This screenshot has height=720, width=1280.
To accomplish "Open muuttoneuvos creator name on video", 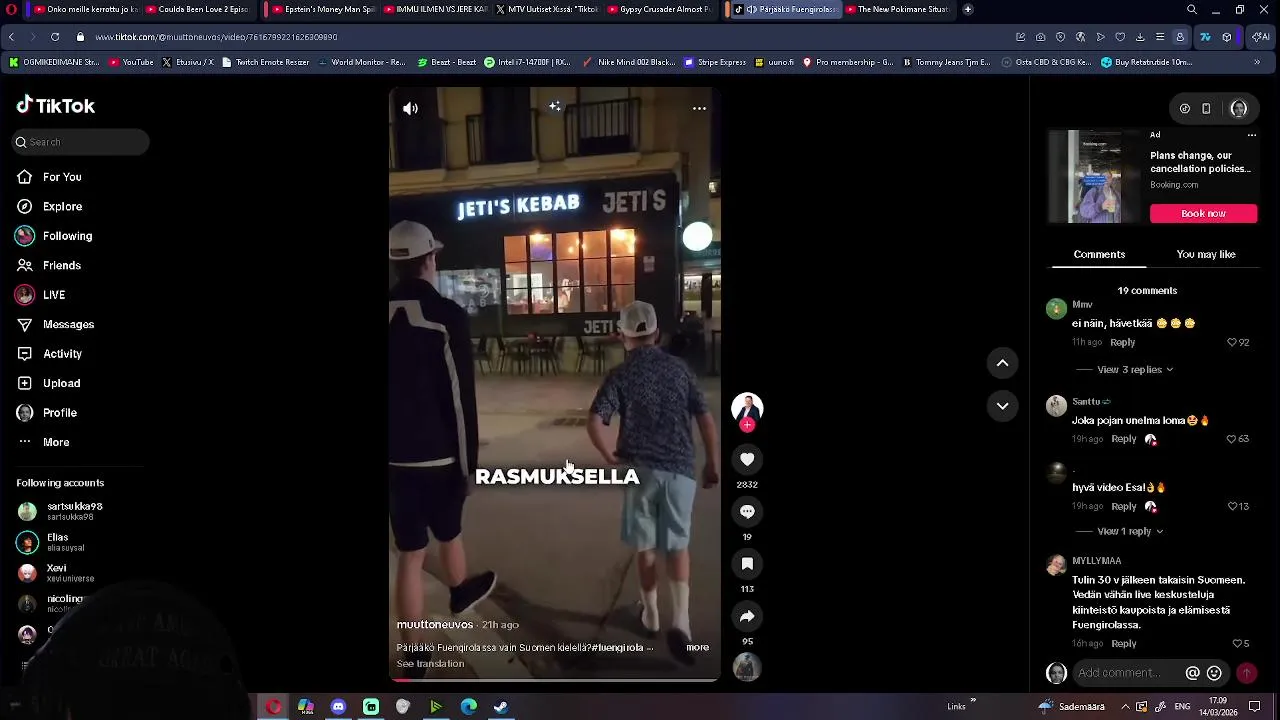I will pos(435,625).
